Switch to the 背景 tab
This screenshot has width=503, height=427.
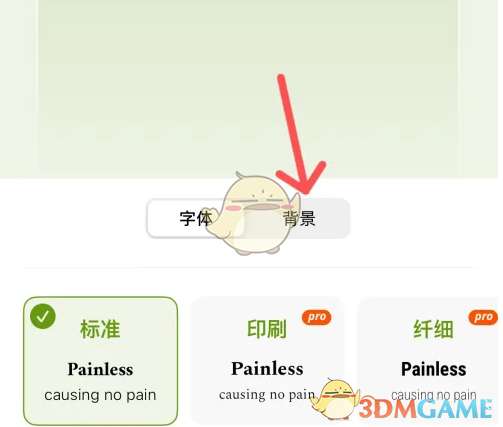click(299, 219)
